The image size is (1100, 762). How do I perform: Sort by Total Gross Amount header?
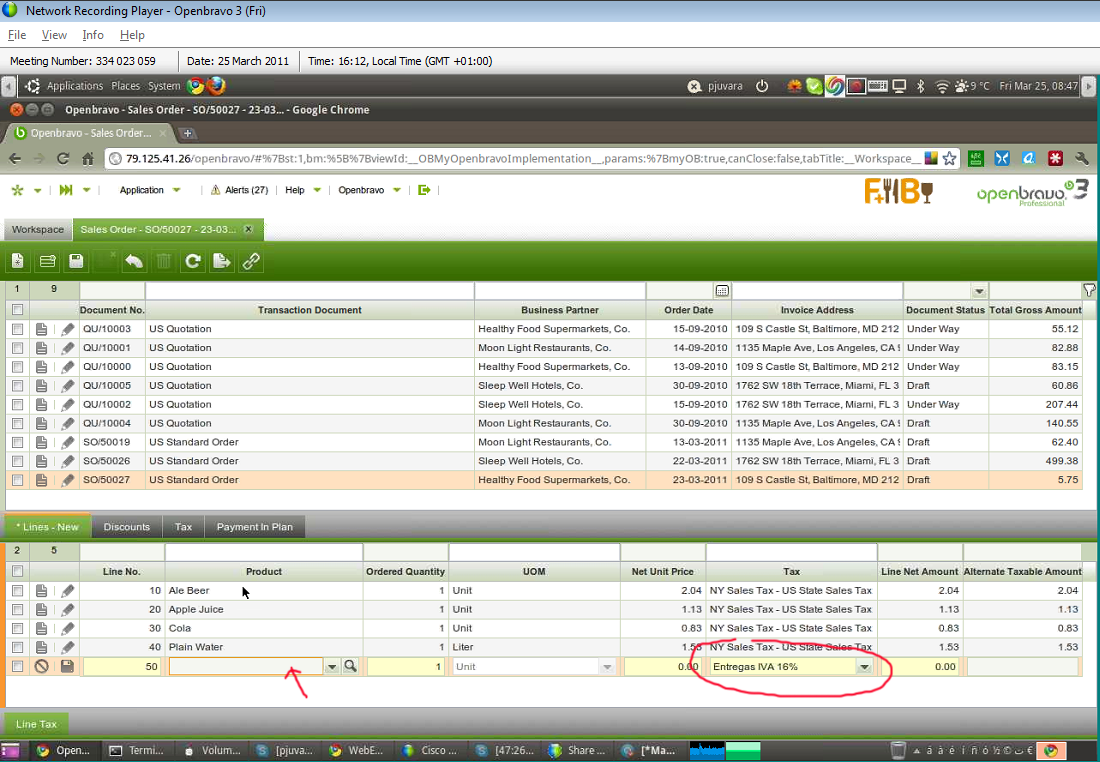(x=1035, y=310)
